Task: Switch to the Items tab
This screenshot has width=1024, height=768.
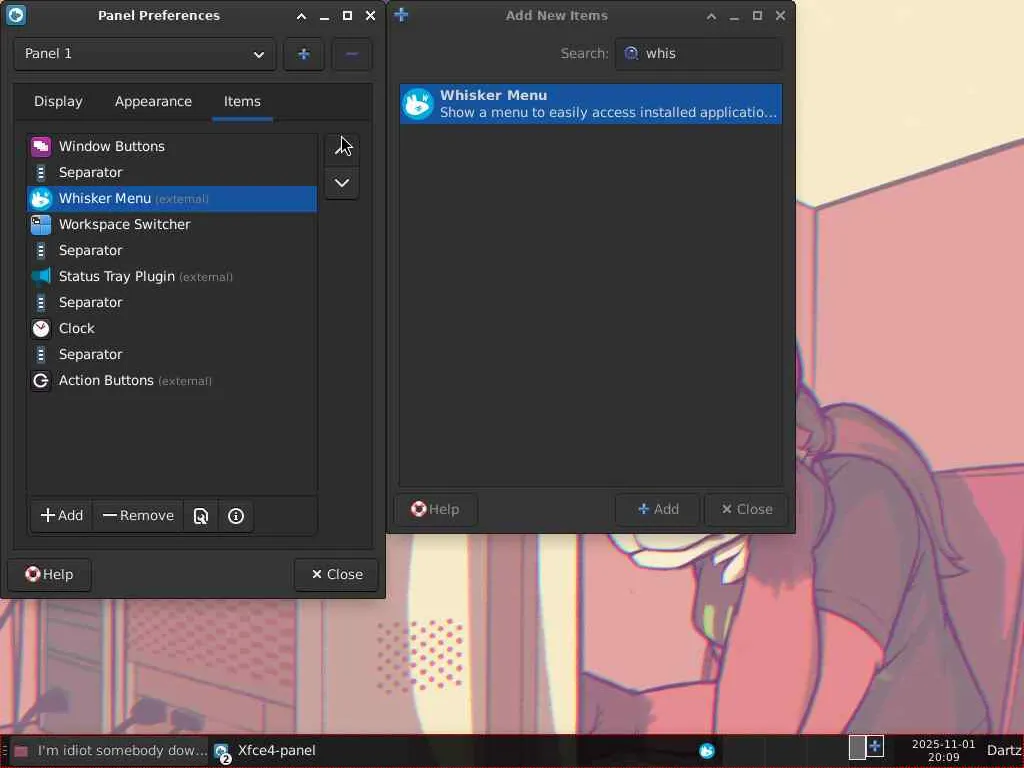Action: coord(242,101)
